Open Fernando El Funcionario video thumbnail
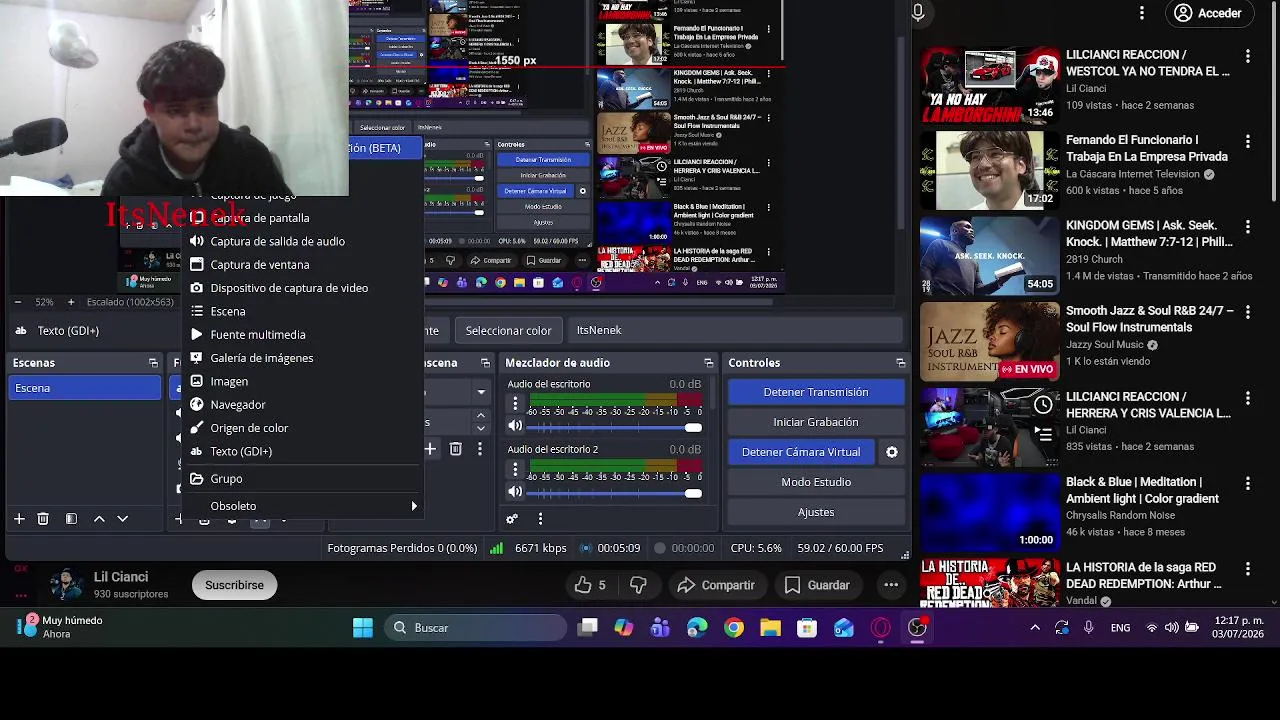This screenshot has width=1280, height=720. (989, 171)
